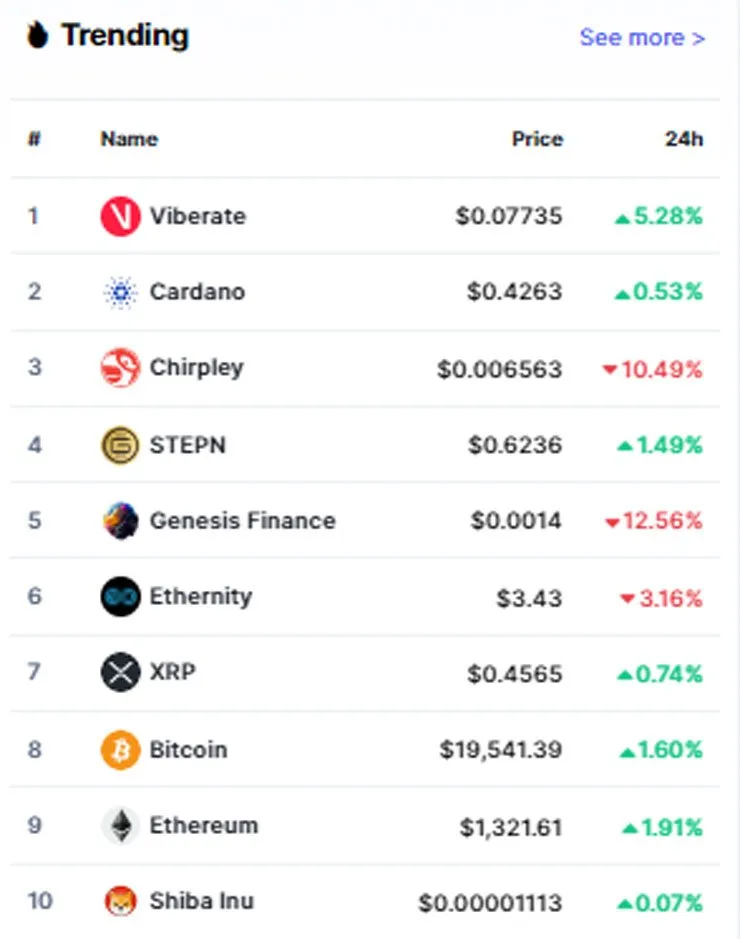Open the Viberate coin name link
Screen dimensions: 740x939
coord(198,216)
